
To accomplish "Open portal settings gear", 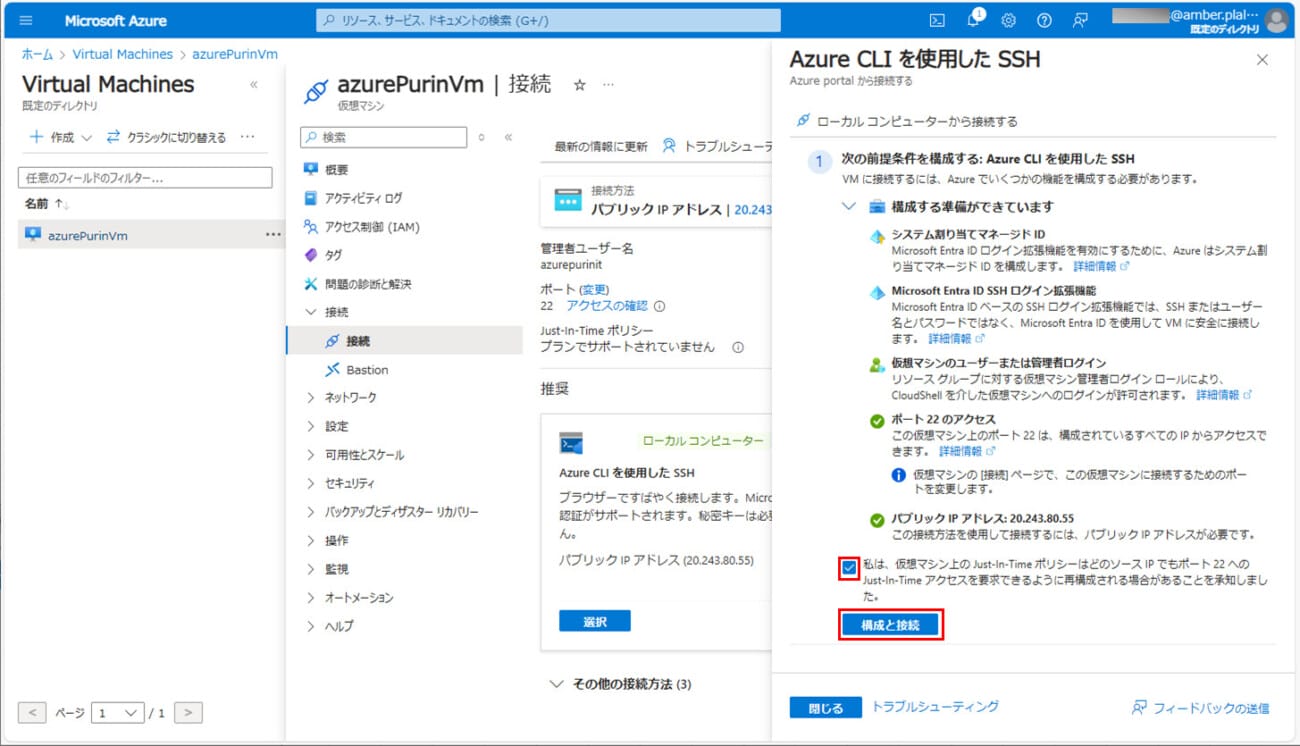I will pyautogui.click(x=1008, y=20).
